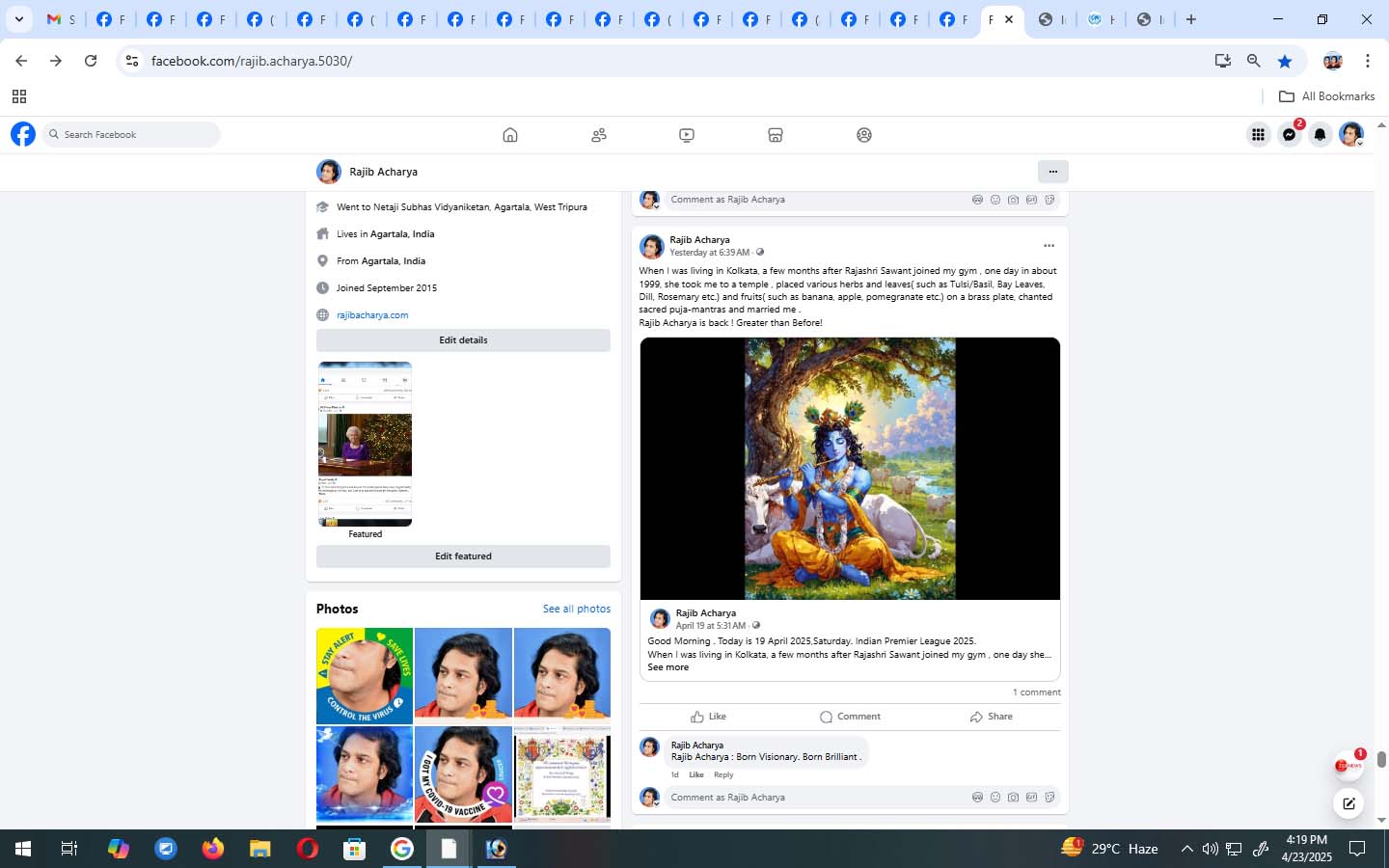Open the Friends icon in Facebook navbar
This screenshot has width=1389, height=868.
(x=599, y=135)
